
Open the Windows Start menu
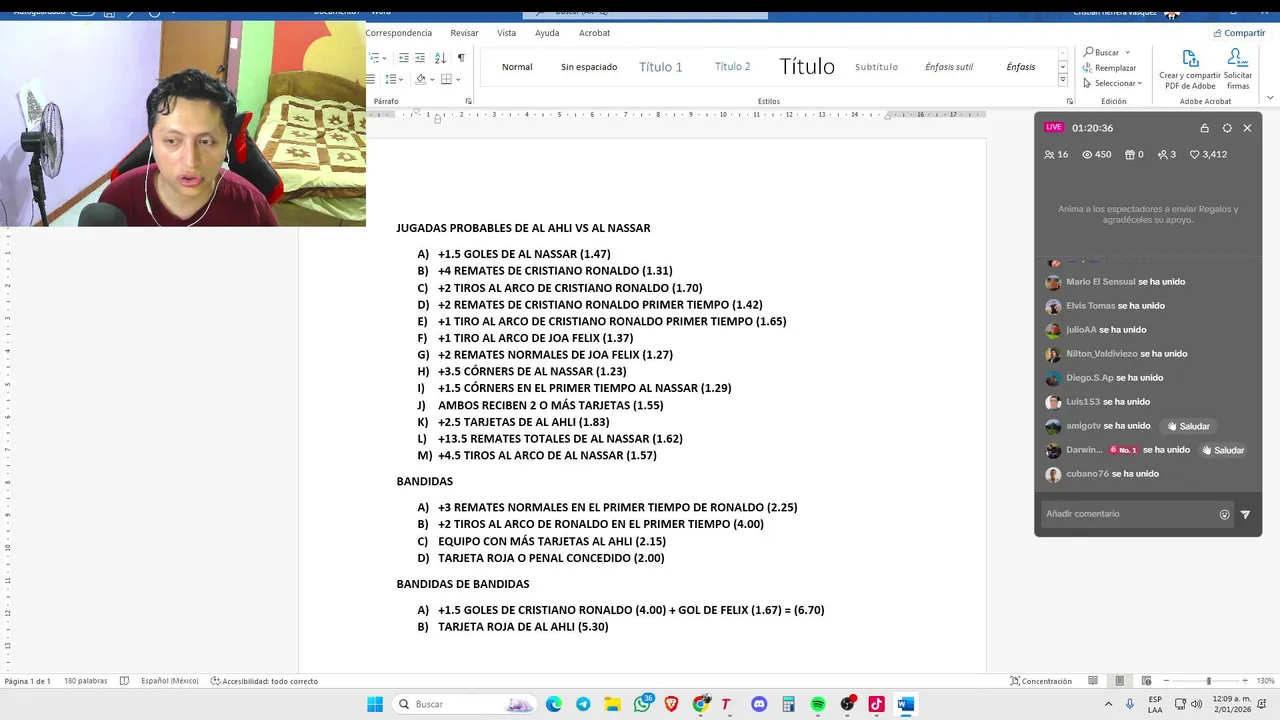375,704
